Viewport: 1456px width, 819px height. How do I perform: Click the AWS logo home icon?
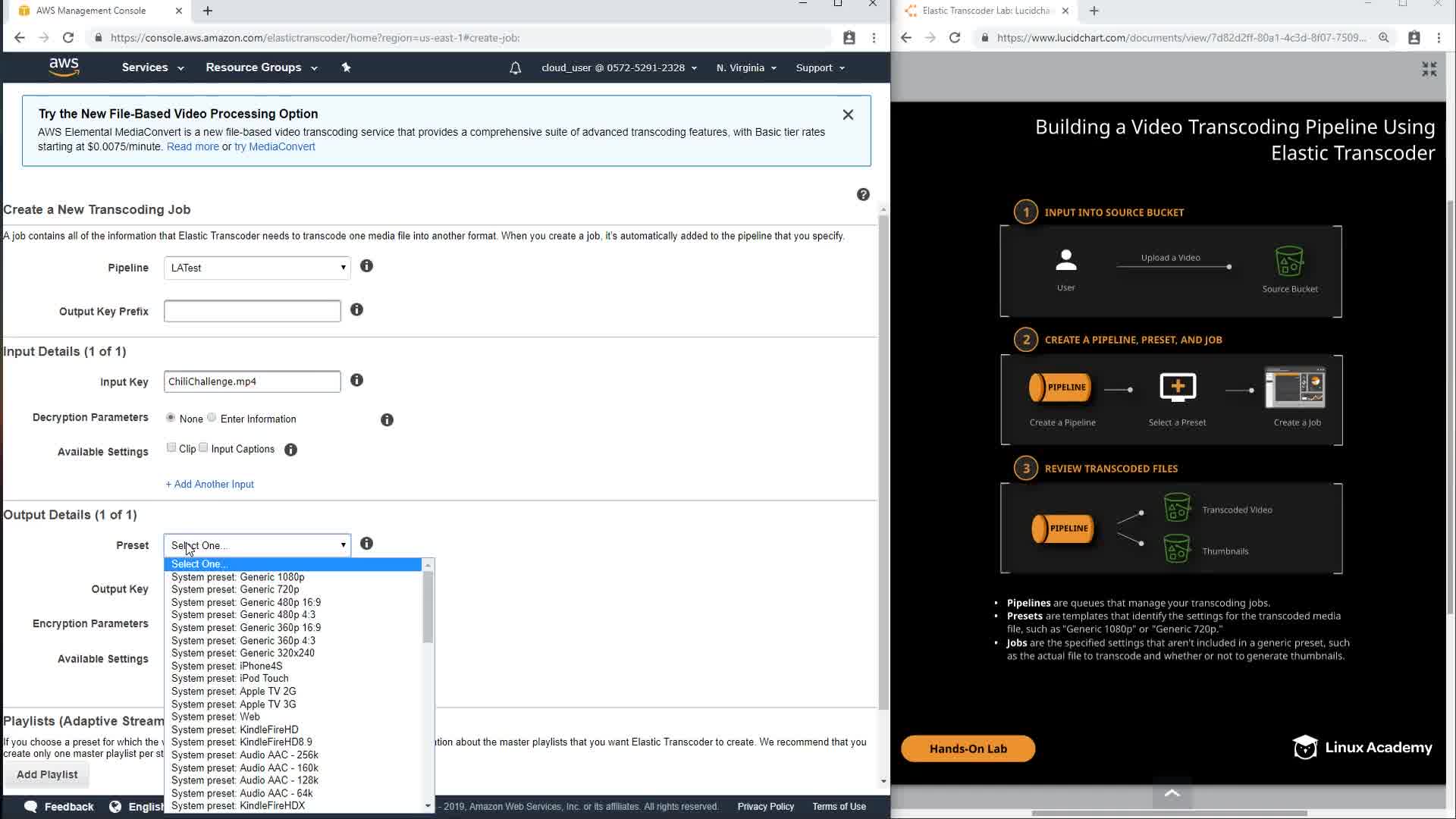point(64,67)
